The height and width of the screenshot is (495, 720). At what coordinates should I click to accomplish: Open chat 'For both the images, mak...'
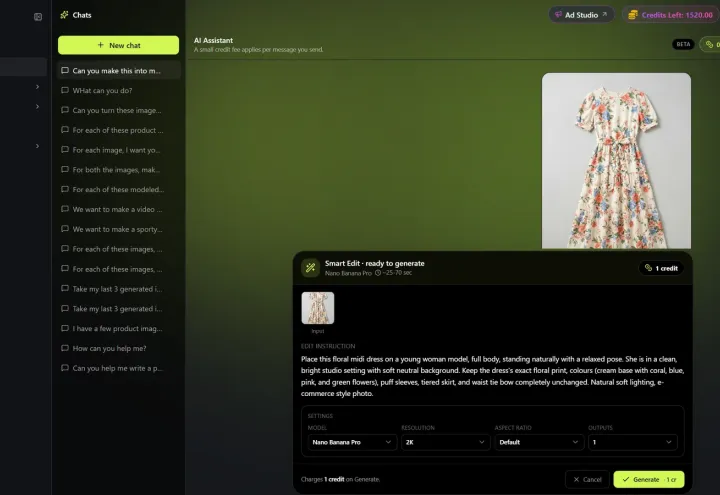click(x=119, y=169)
